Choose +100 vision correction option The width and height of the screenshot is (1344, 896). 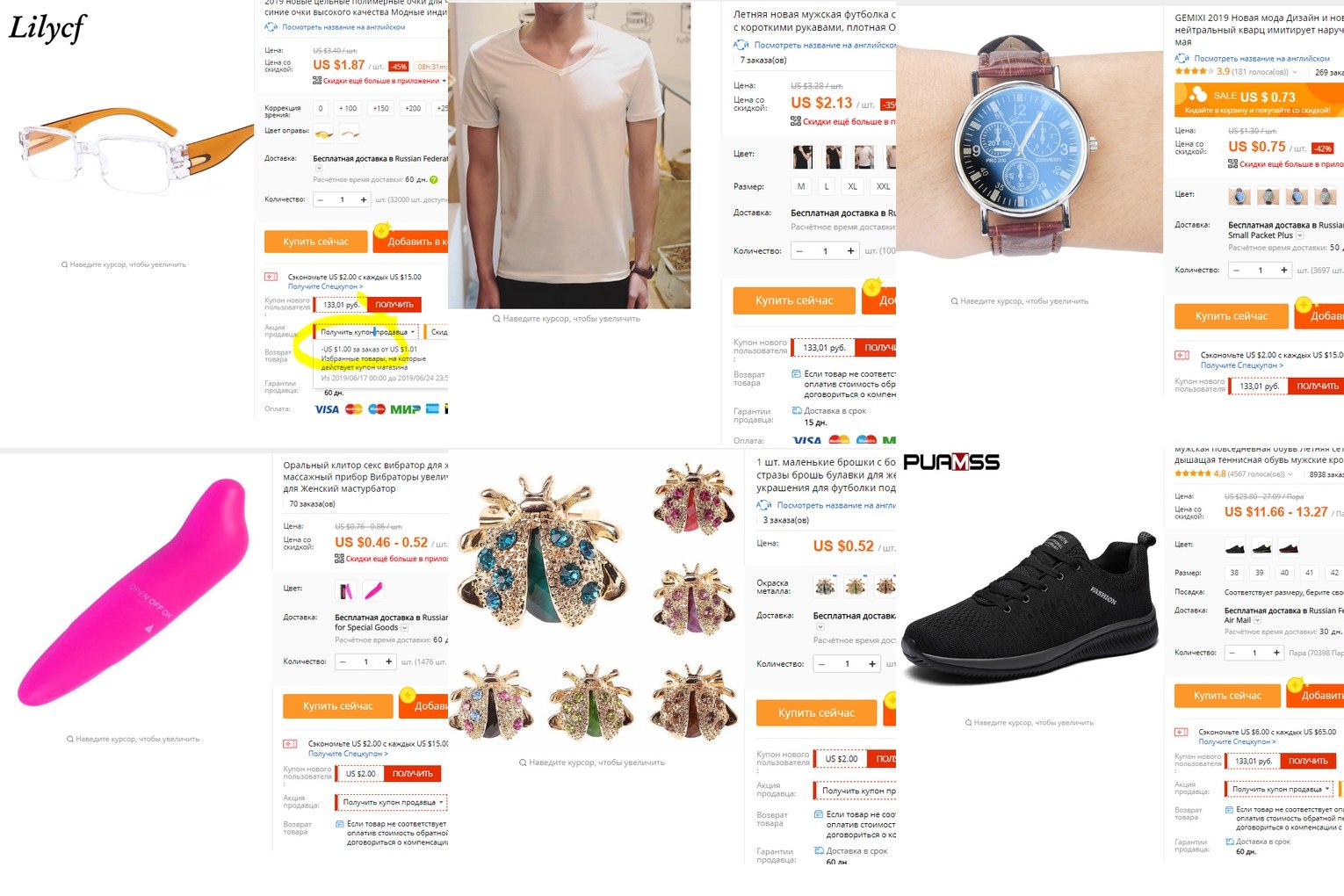348,108
